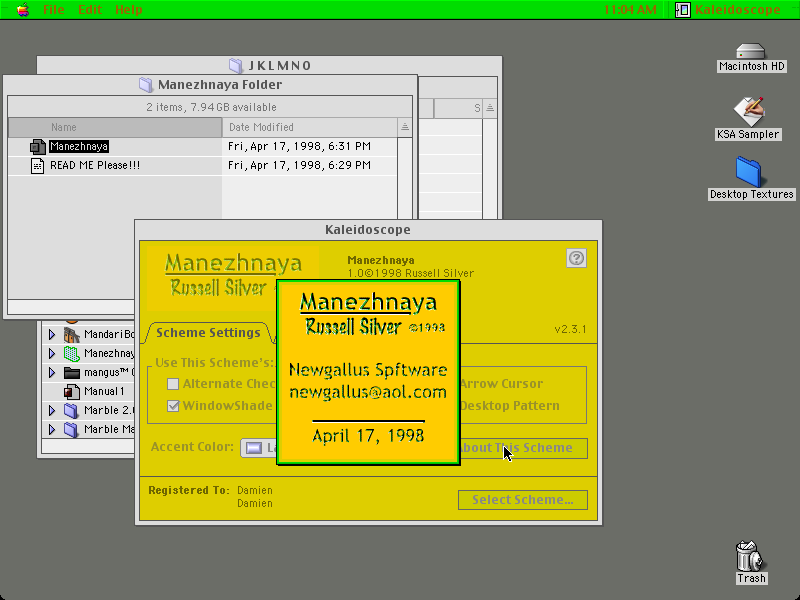
Task: Click the Fri, Apr 17, 1998, 6:31 PM date
Action: 299,146
